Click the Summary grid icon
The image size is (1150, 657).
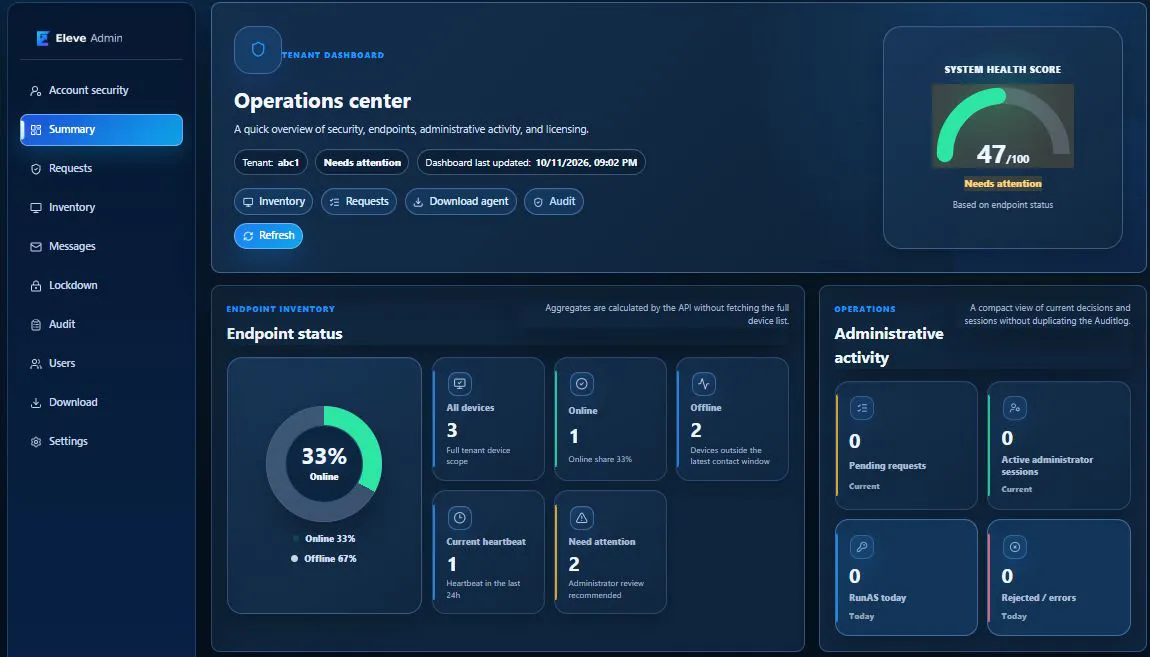[x=35, y=130]
